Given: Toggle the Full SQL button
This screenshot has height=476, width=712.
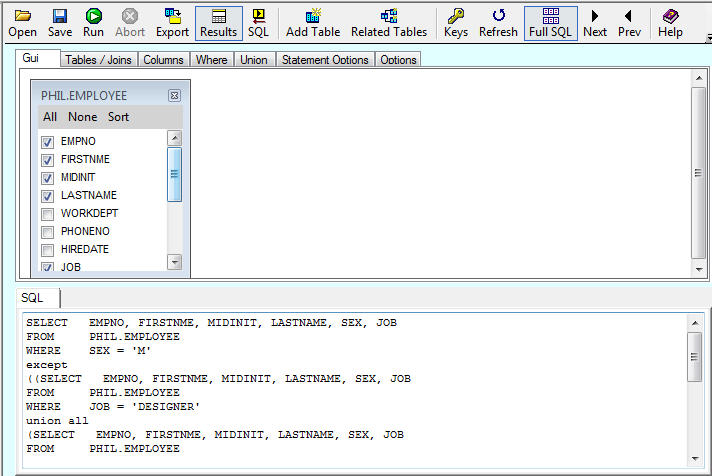Looking at the screenshot, I should tap(551, 23).
